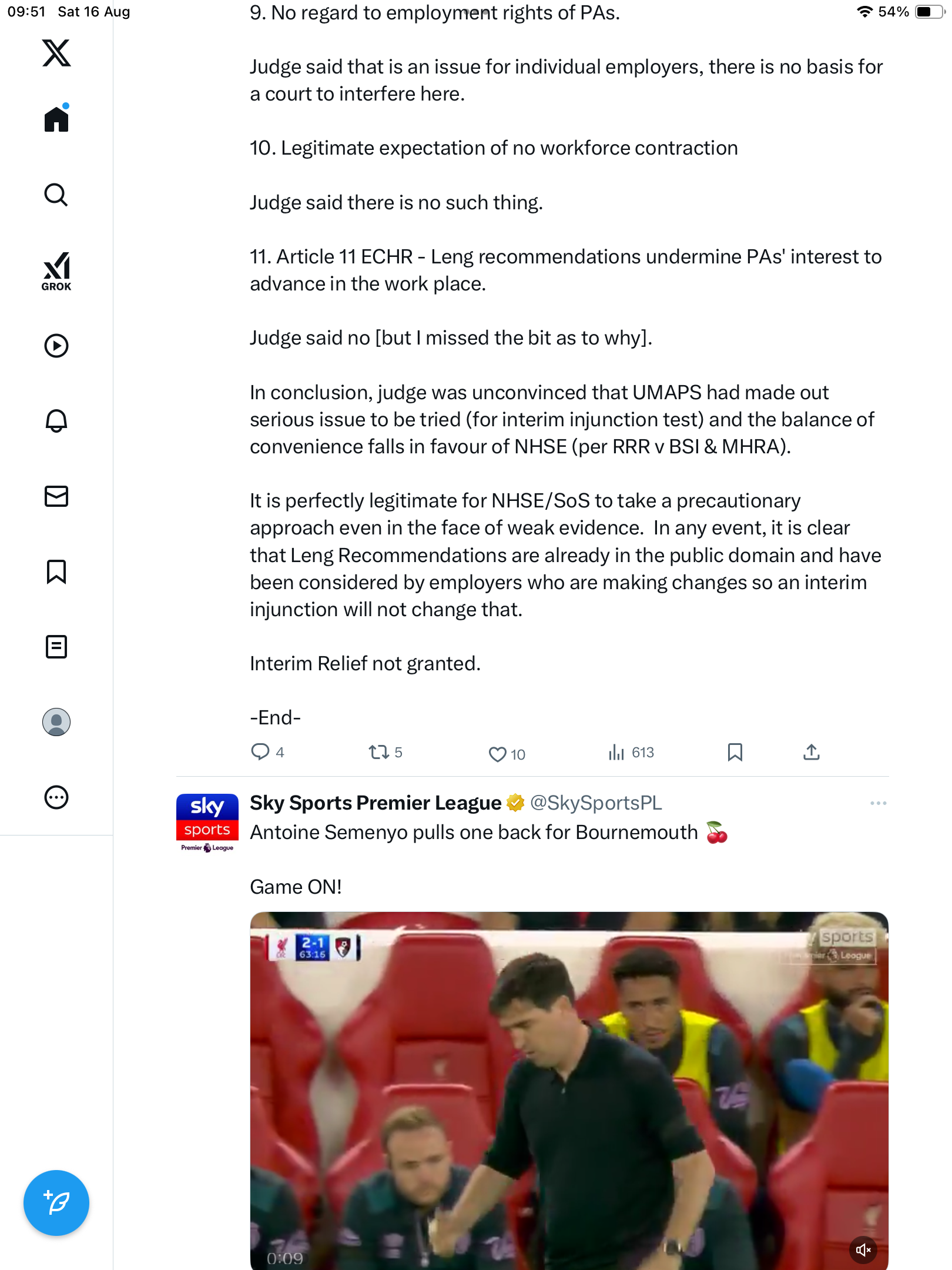Screen dimensions: 952x1270
Task: Bookmark the Interim Relief post
Action: [735, 752]
